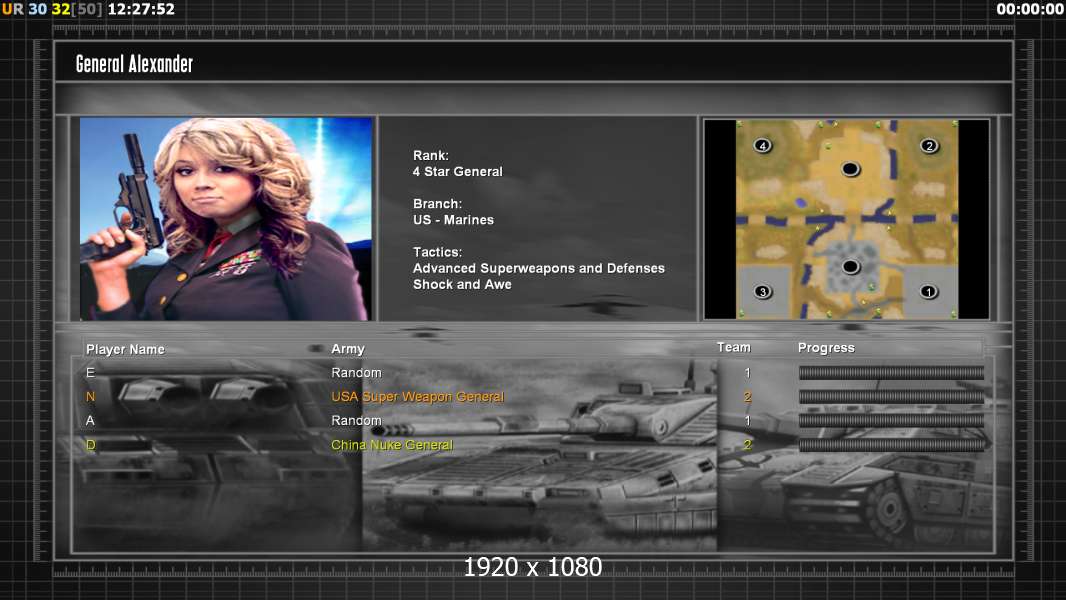Click player A's loading progress bar

pyautogui.click(x=891, y=421)
